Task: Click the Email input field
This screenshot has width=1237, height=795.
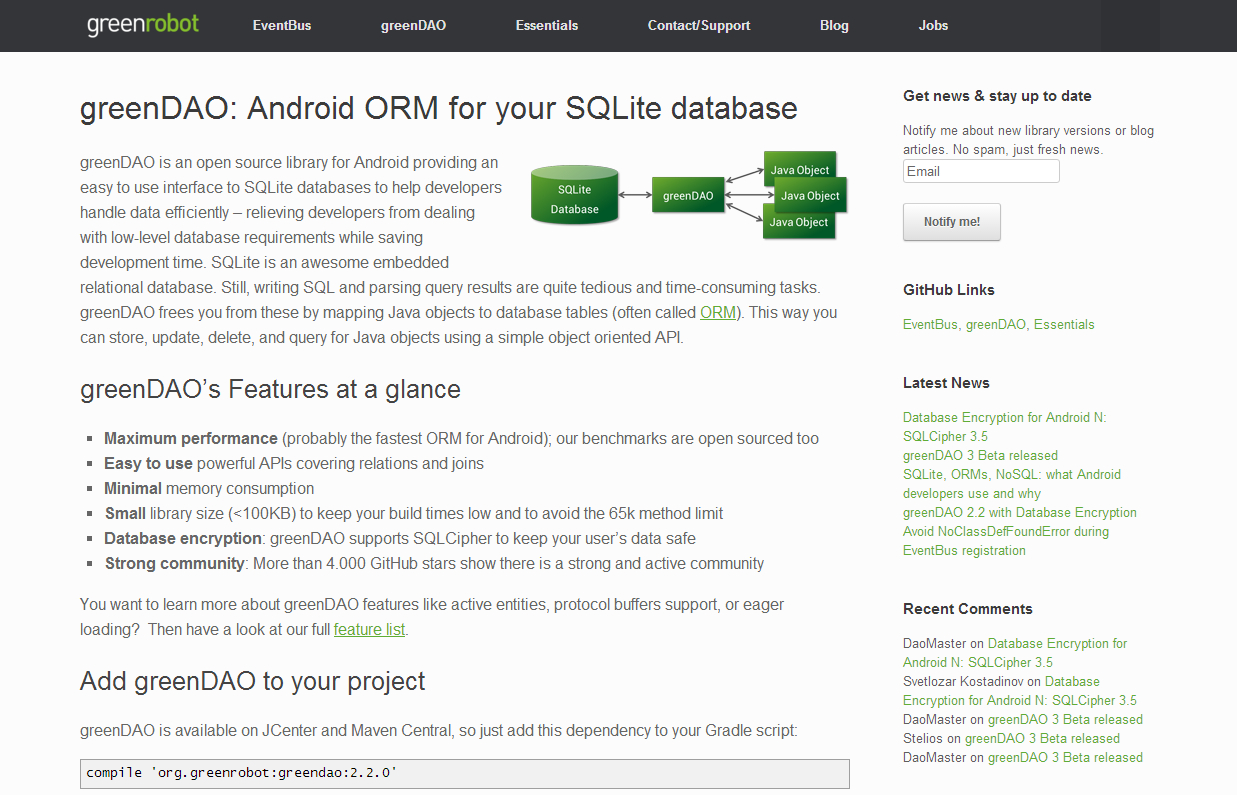Action: tap(981, 171)
